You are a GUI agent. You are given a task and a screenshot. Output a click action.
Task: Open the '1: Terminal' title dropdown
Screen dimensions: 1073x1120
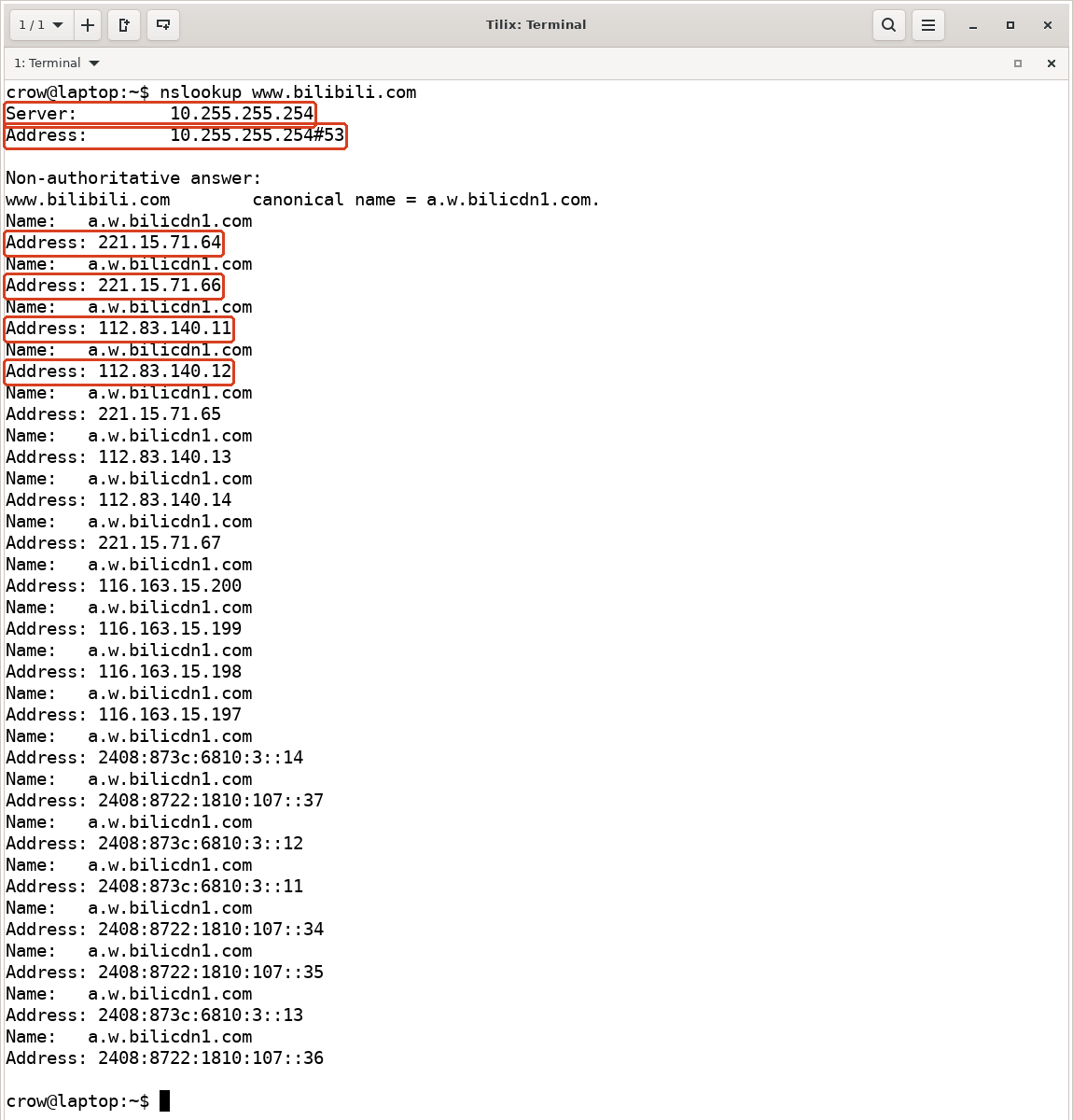[56, 63]
